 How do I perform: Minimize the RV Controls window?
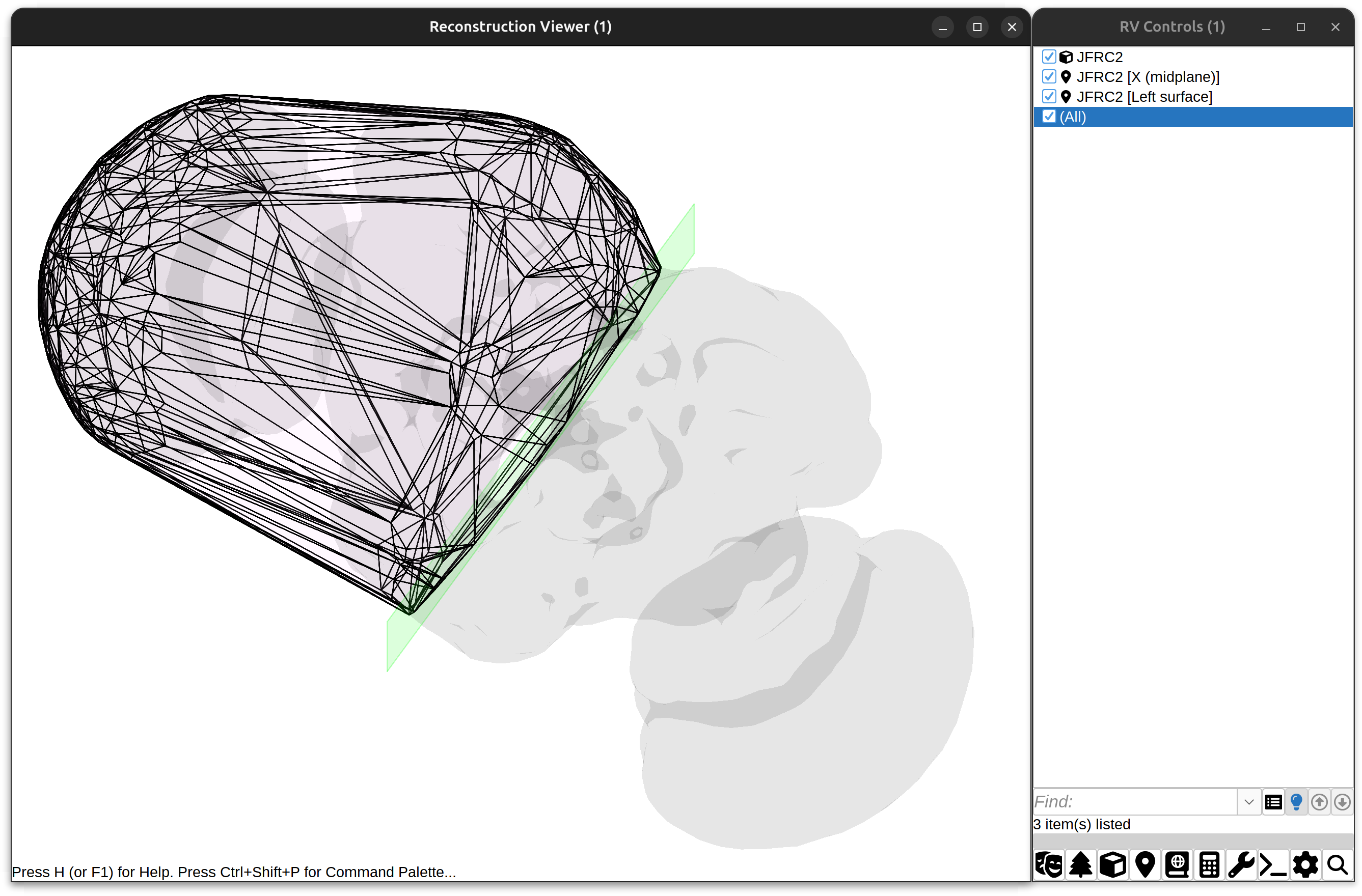1266,27
